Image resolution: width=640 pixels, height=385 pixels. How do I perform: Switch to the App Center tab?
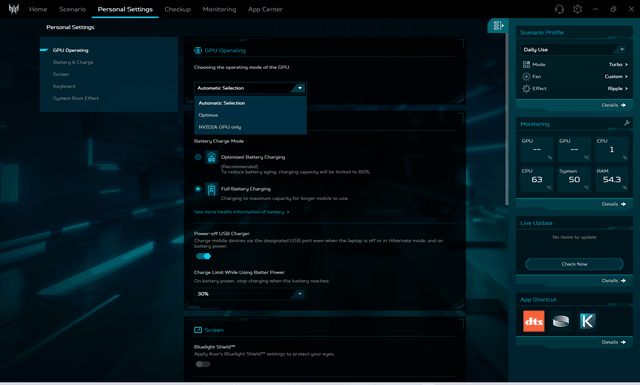(265, 9)
